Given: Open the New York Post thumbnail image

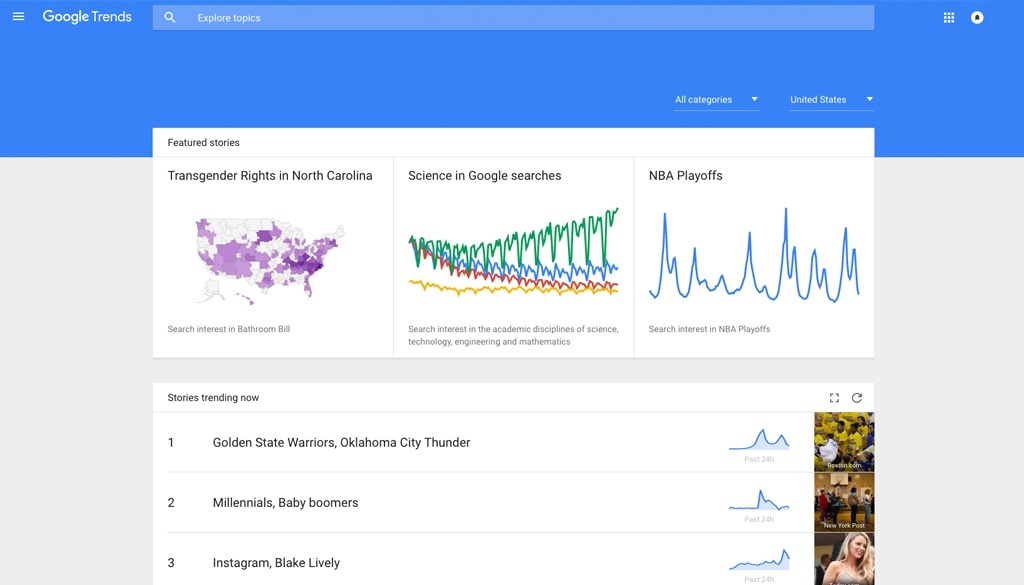Looking at the screenshot, I should coord(844,502).
